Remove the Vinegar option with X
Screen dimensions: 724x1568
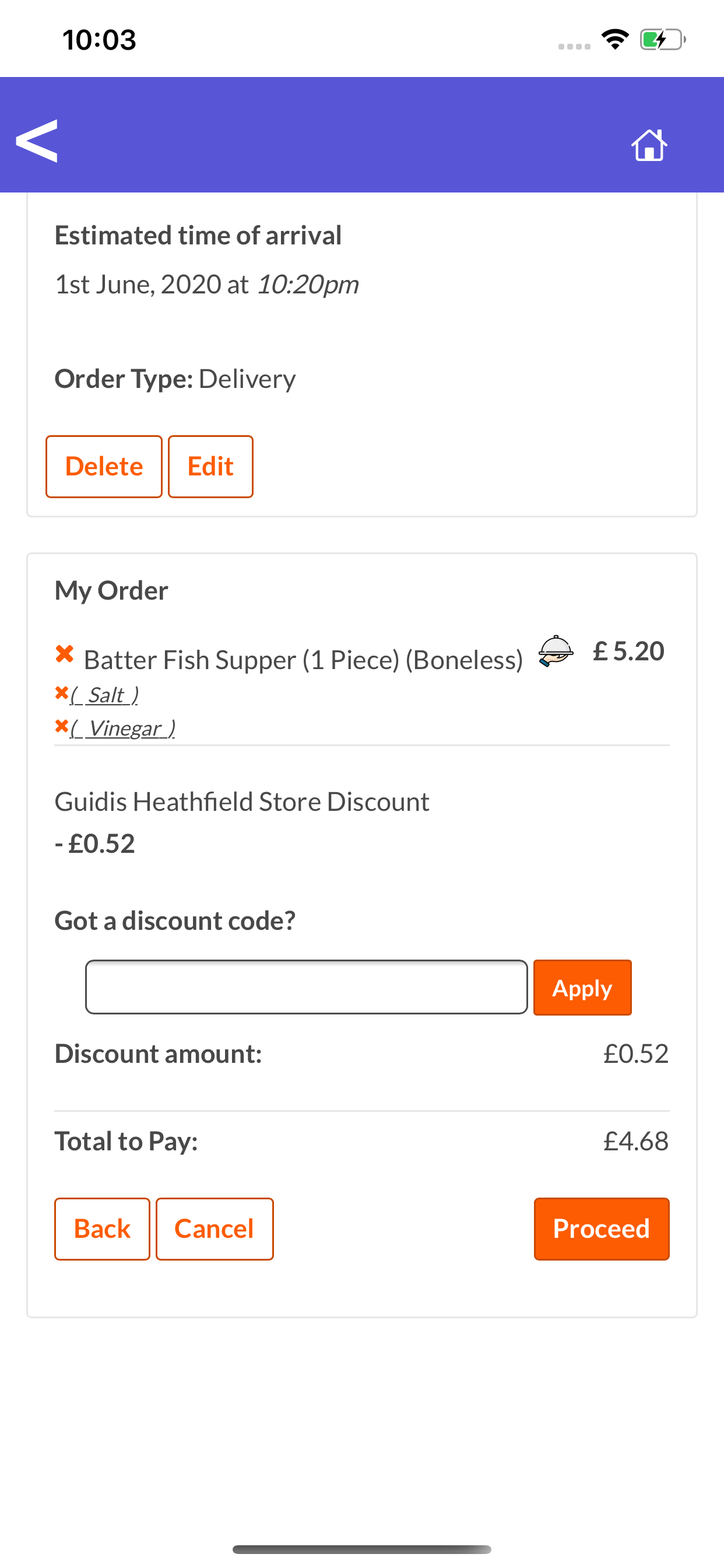[61, 726]
